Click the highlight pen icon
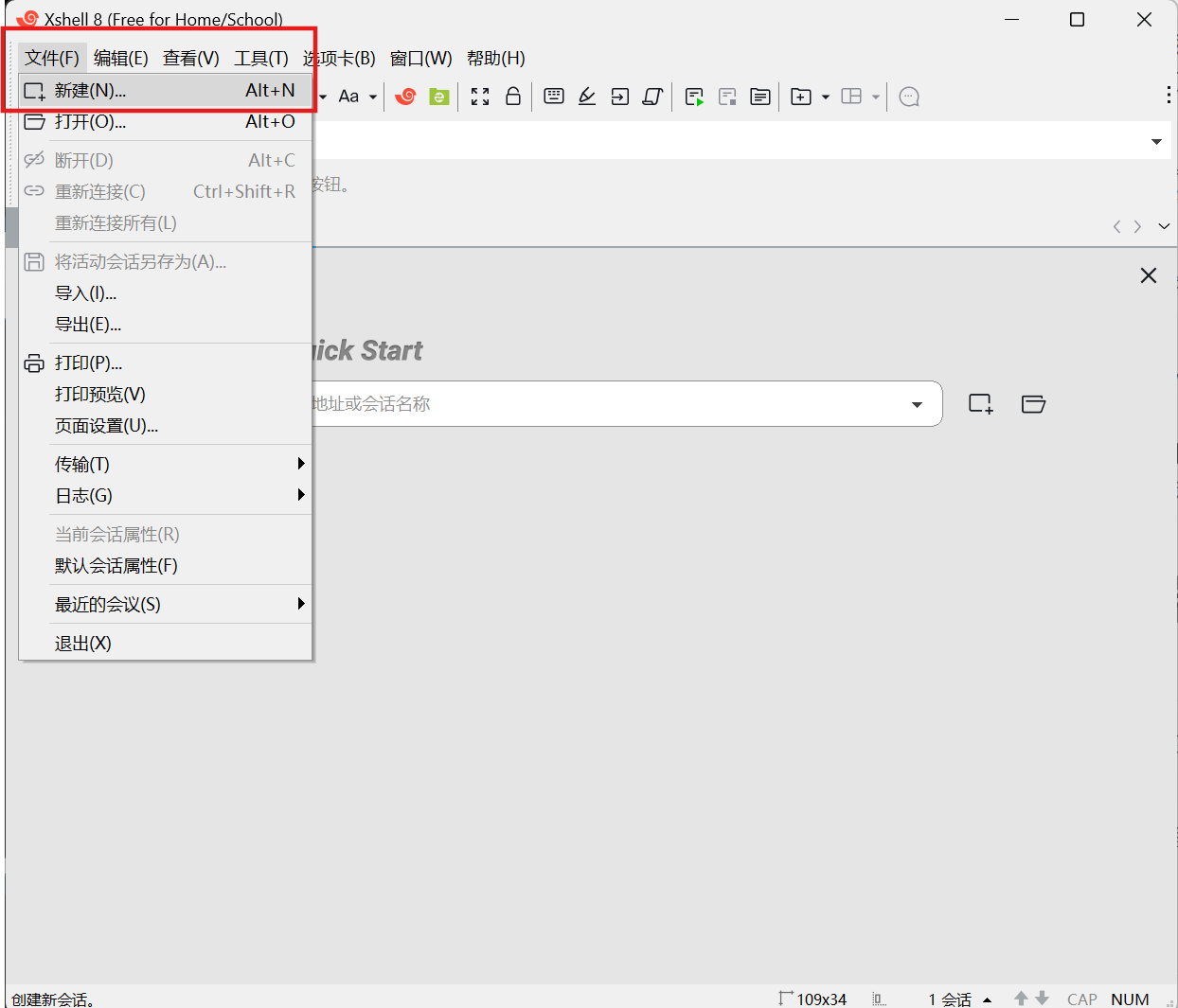Viewport: 1178px width, 1008px height. coord(587,97)
